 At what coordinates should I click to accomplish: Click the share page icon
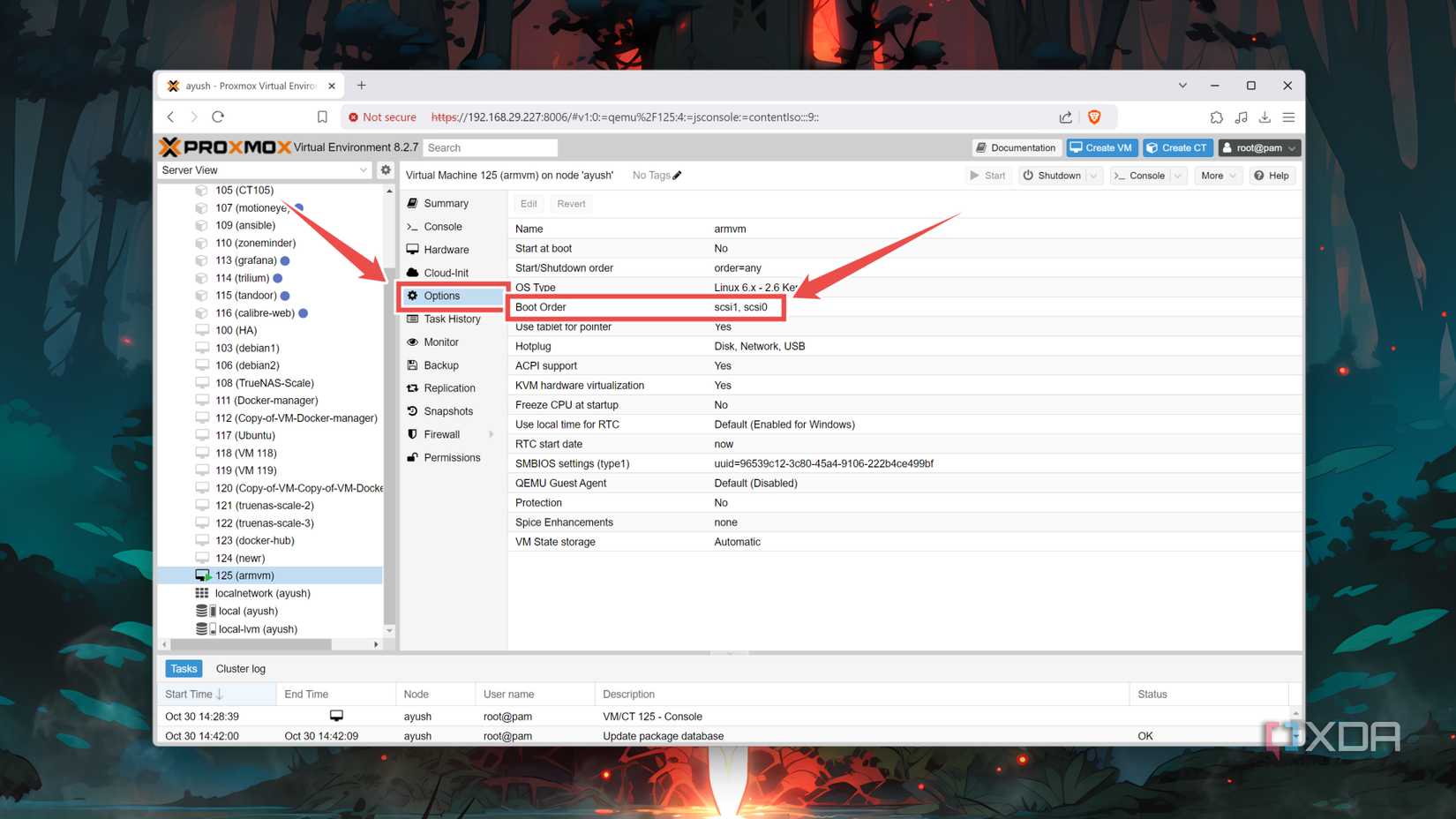tap(1065, 116)
